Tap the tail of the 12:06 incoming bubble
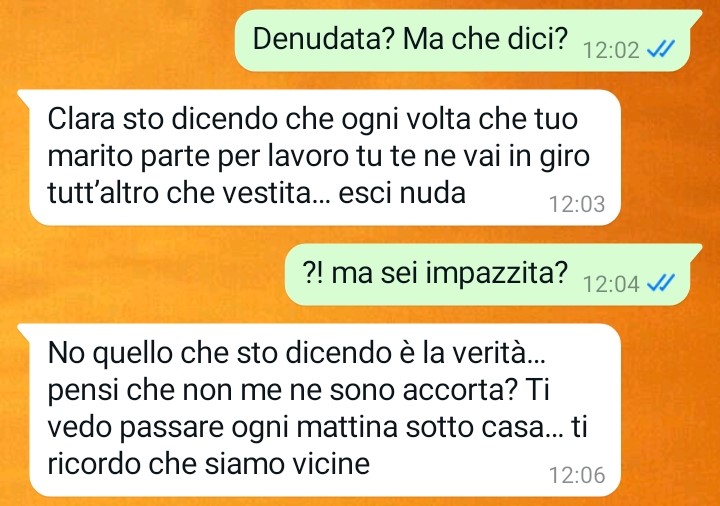720x506 pixels. click(25, 331)
